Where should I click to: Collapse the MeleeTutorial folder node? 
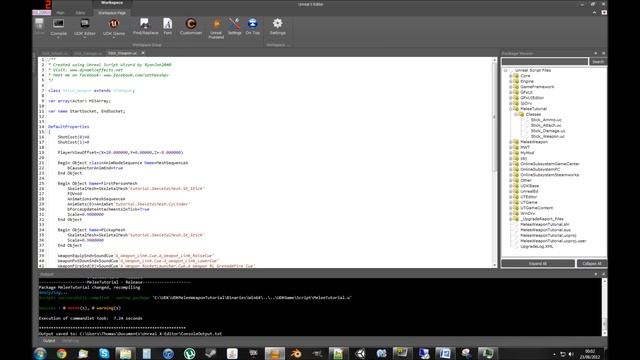[511, 109]
